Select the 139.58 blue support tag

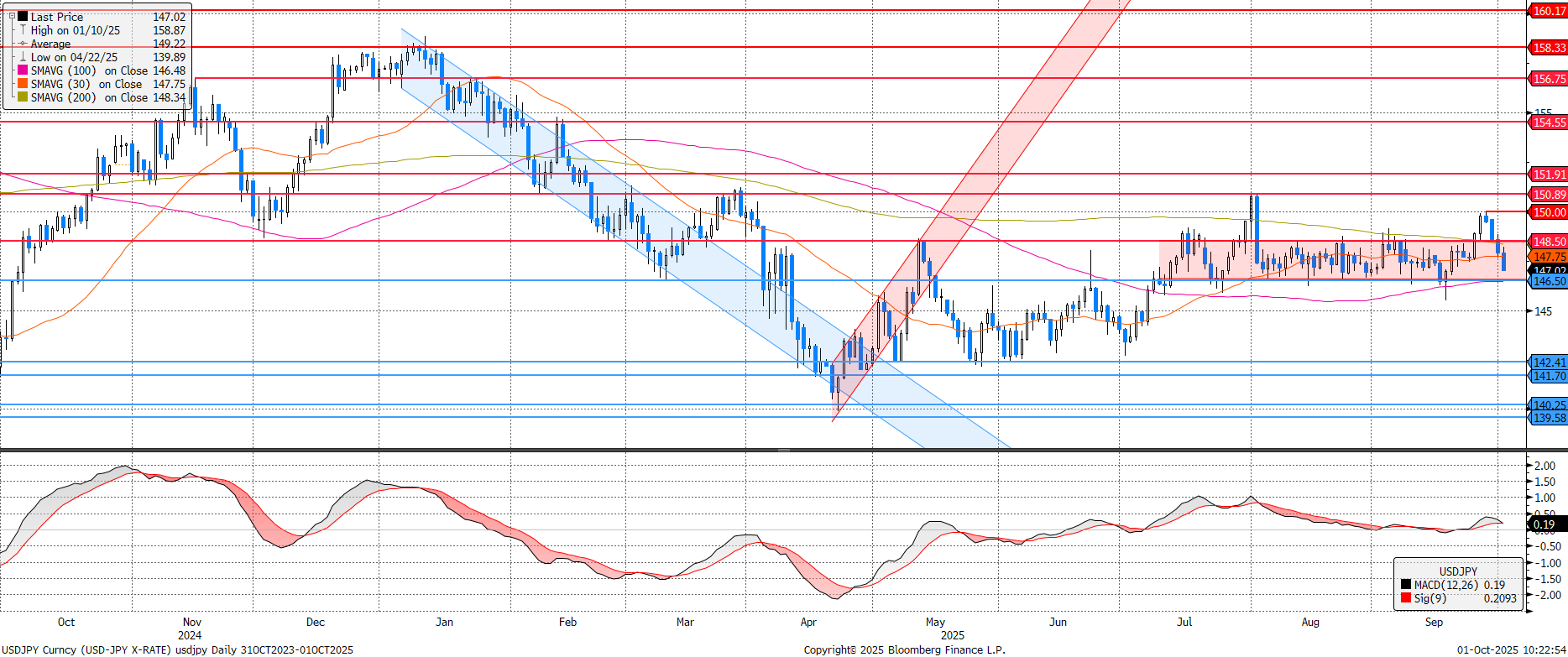(1548, 418)
